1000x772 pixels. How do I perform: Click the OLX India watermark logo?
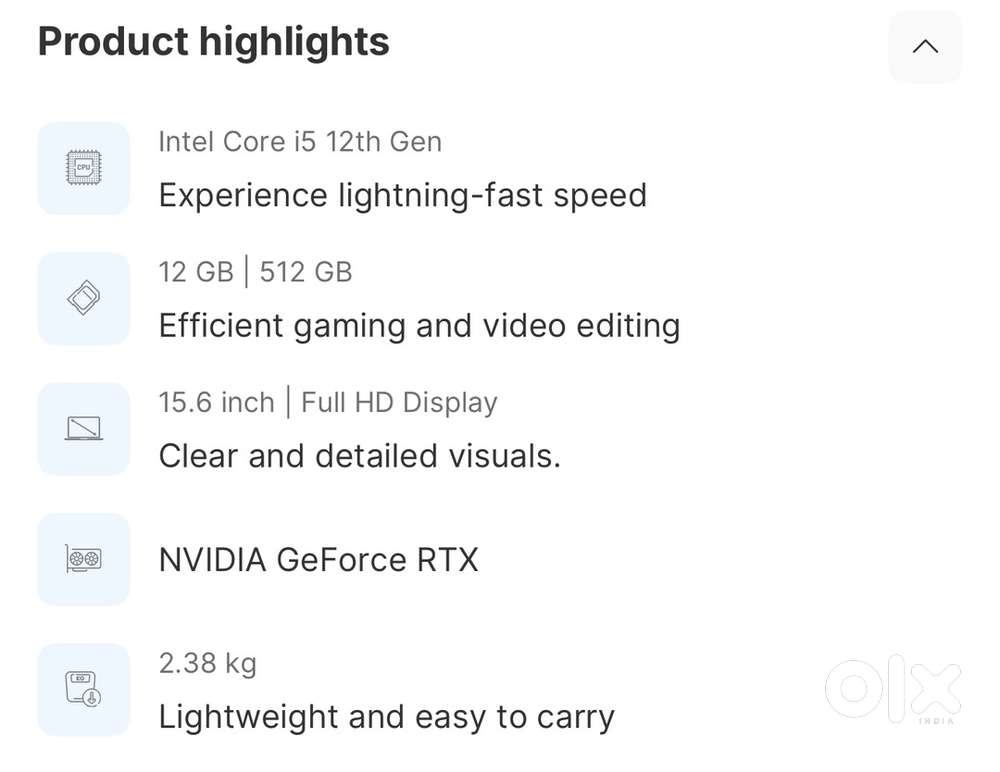pos(894,689)
